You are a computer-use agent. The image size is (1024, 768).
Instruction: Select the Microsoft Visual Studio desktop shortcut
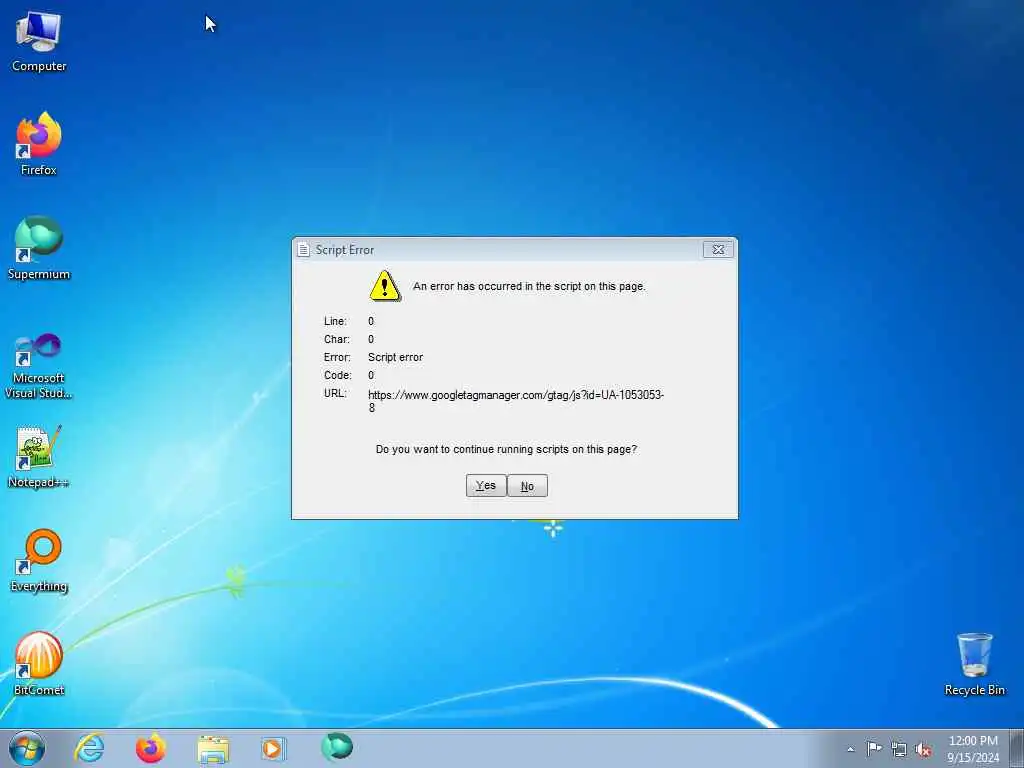point(39,366)
